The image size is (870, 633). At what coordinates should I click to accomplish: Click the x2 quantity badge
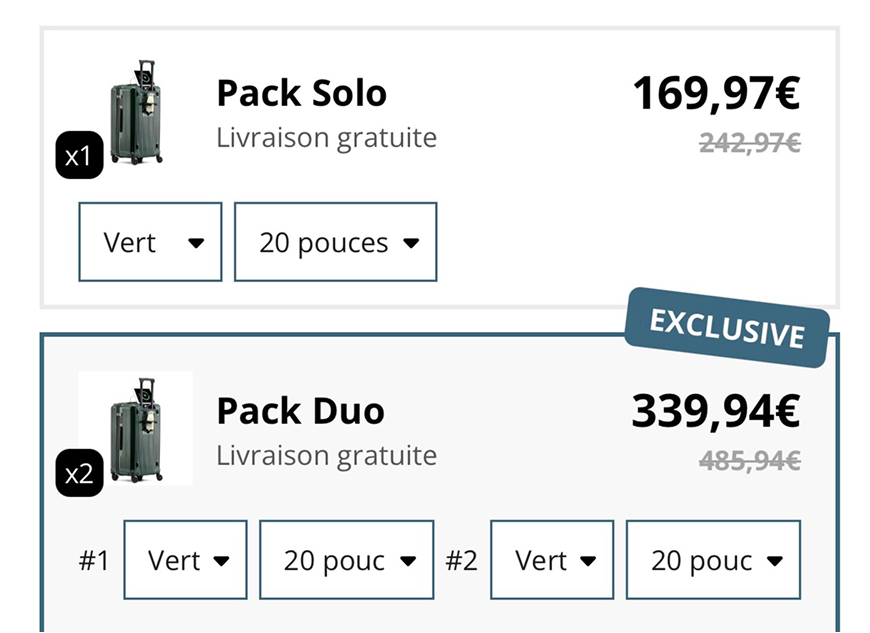79,473
